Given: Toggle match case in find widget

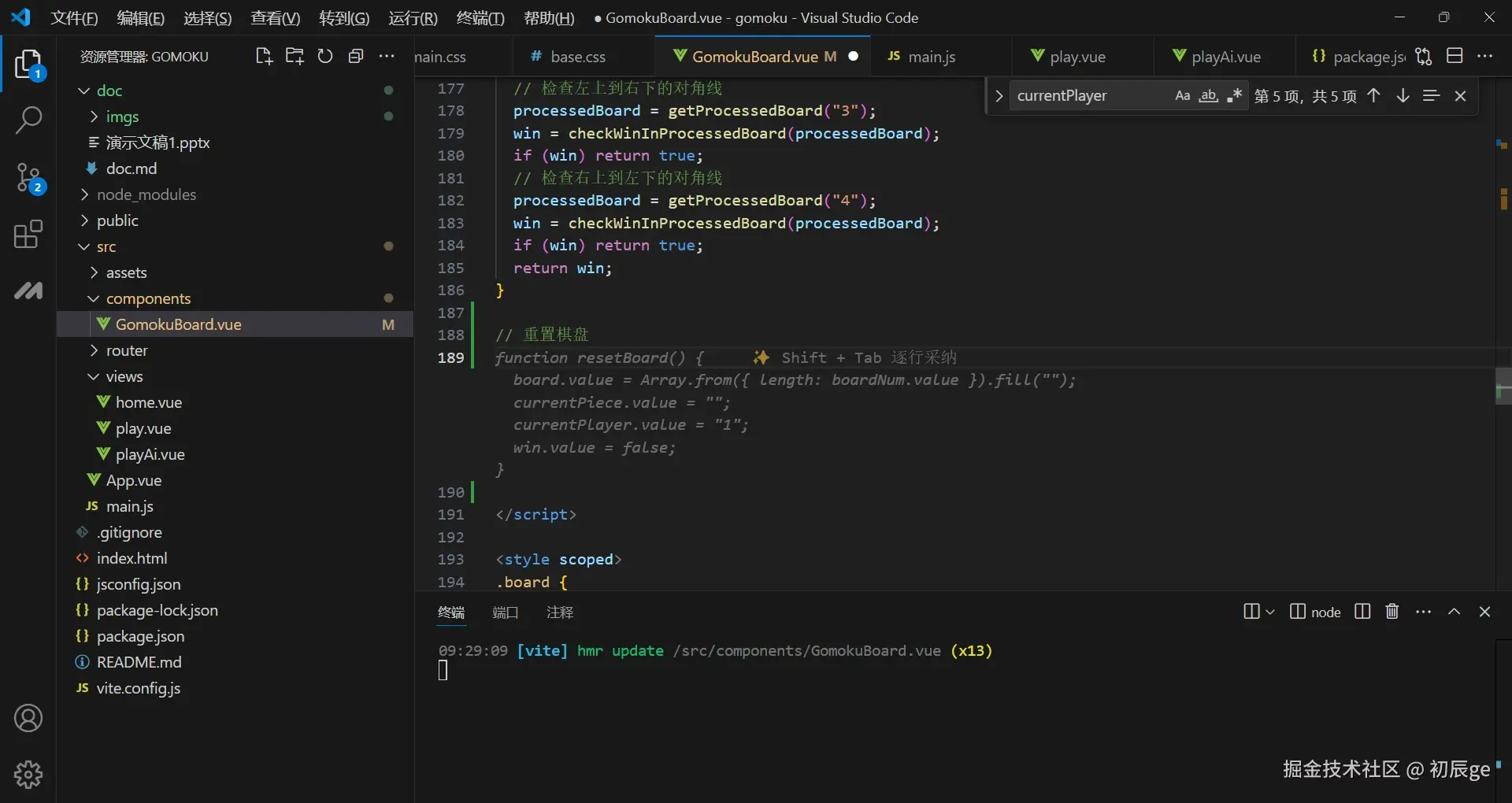Looking at the screenshot, I should [1183, 95].
